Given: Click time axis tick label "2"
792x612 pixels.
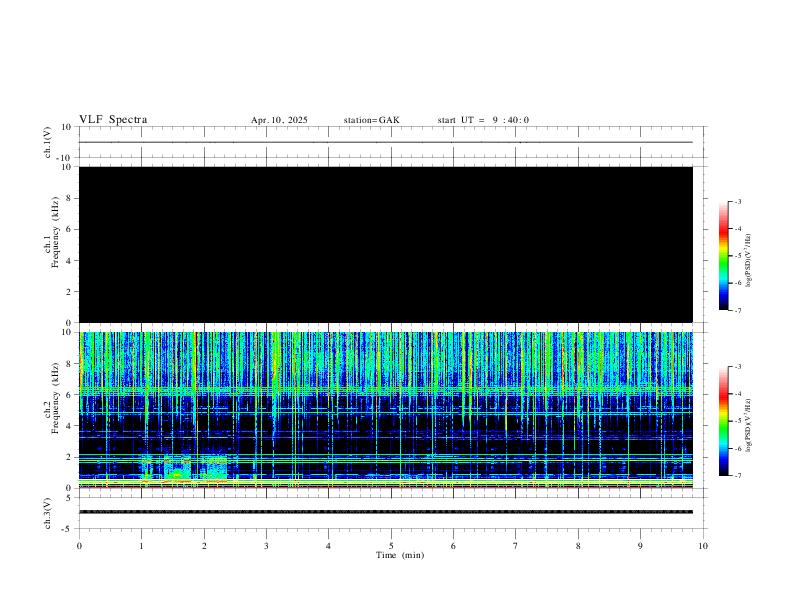Looking at the screenshot, I should coord(204,546).
